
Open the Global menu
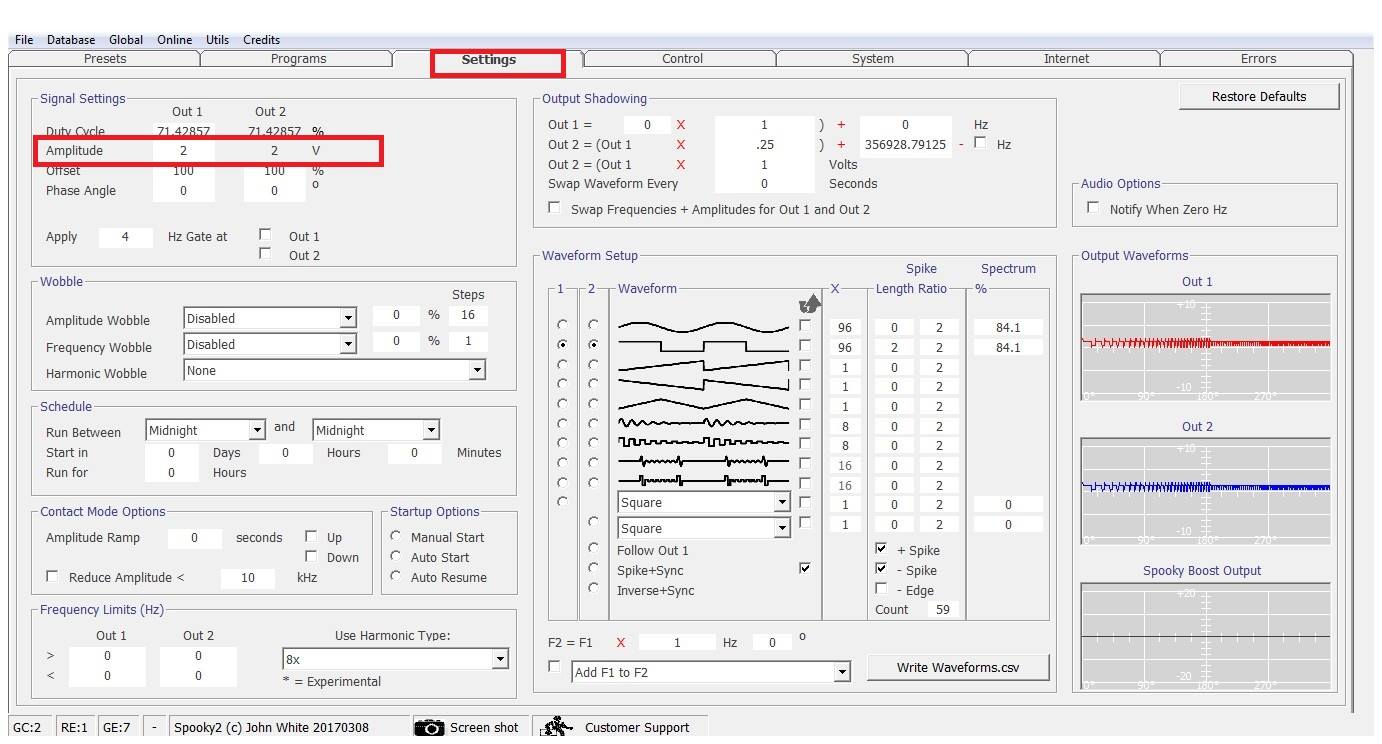(x=126, y=40)
